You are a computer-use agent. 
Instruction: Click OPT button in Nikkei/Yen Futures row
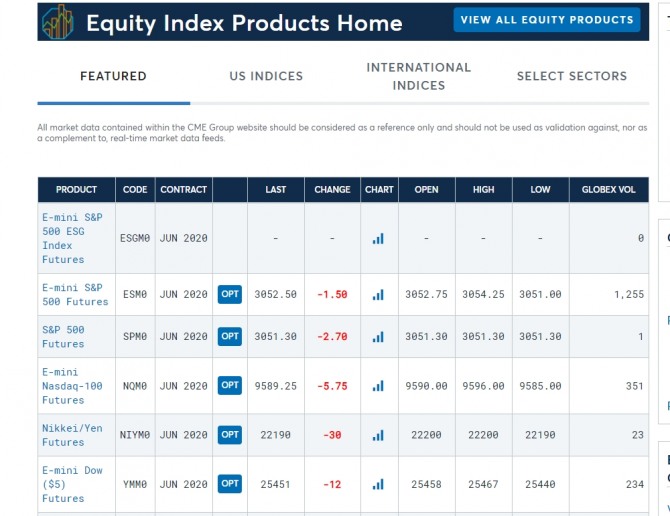tap(230, 435)
